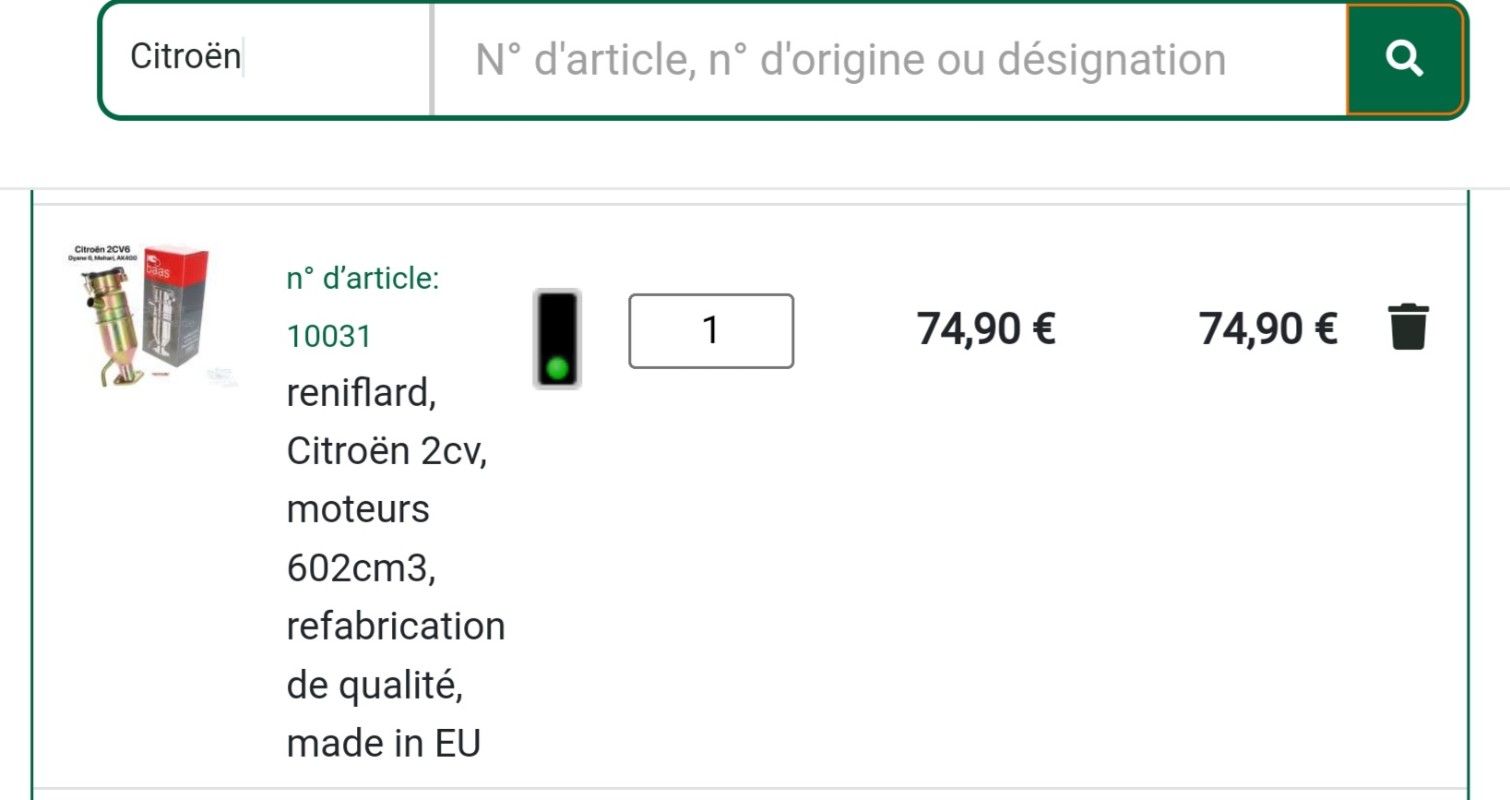Select the quantity field showing 1
This screenshot has width=1510, height=800.
(711, 330)
